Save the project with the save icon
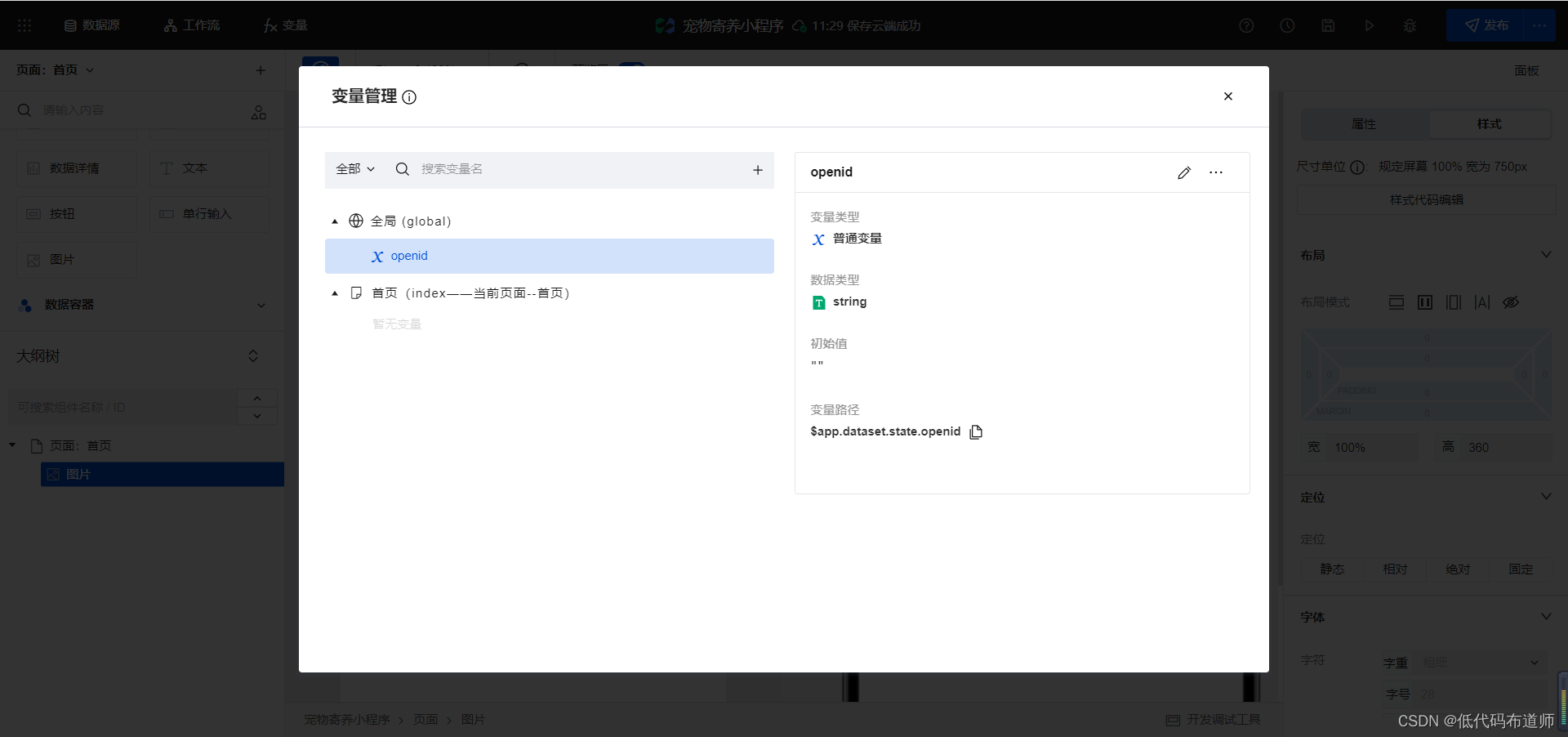Viewport: 1568px width, 737px height. 1328,25
